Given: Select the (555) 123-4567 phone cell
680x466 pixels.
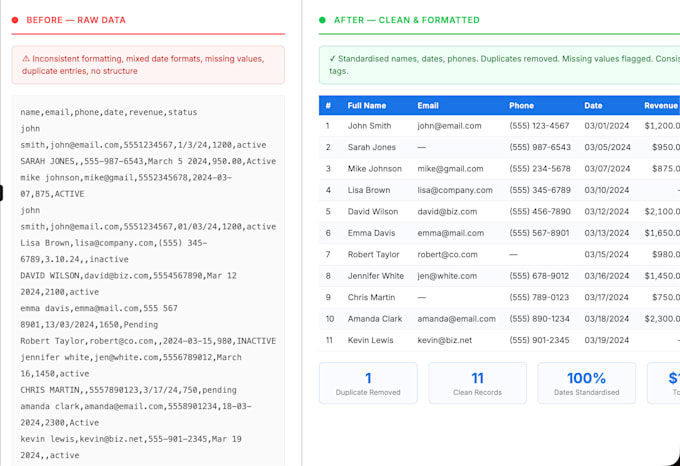Looking at the screenshot, I should click(539, 126).
